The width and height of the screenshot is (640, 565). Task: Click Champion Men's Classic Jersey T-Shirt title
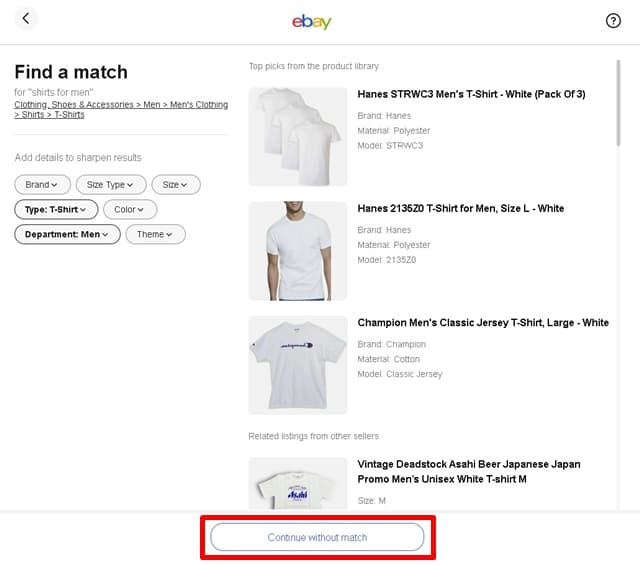[483, 323]
